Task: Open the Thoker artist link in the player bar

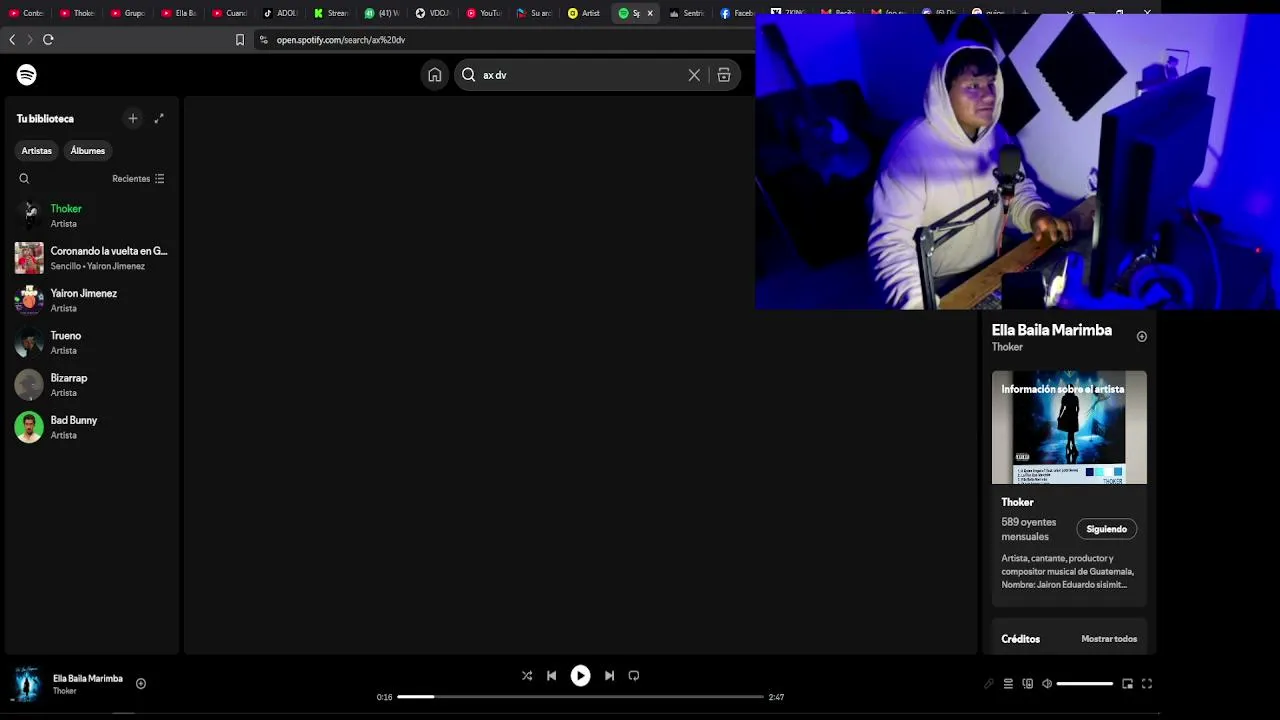Action: (65, 691)
